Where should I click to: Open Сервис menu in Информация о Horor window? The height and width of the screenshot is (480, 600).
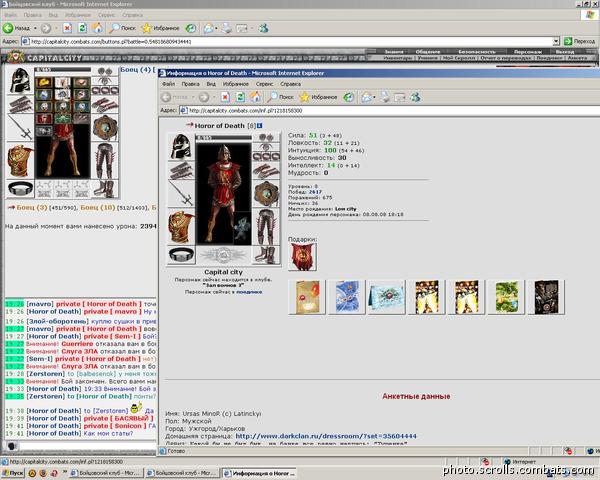(x=264, y=84)
